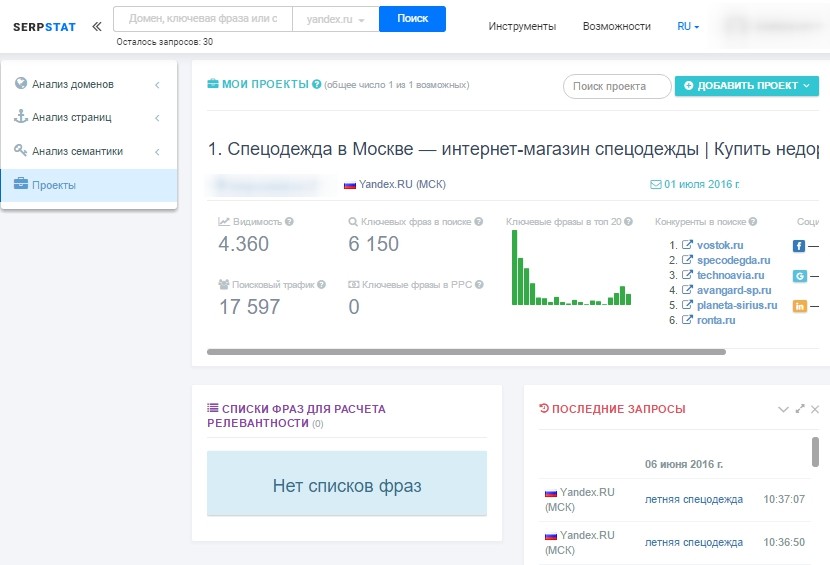Open competitor vostok.ru link
The image size is (830, 565).
coord(720,245)
